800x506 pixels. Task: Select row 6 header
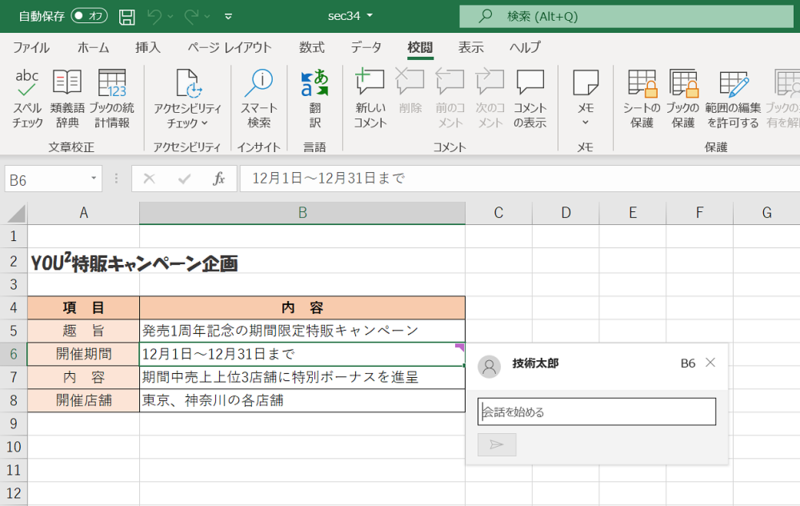click(x=14, y=354)
